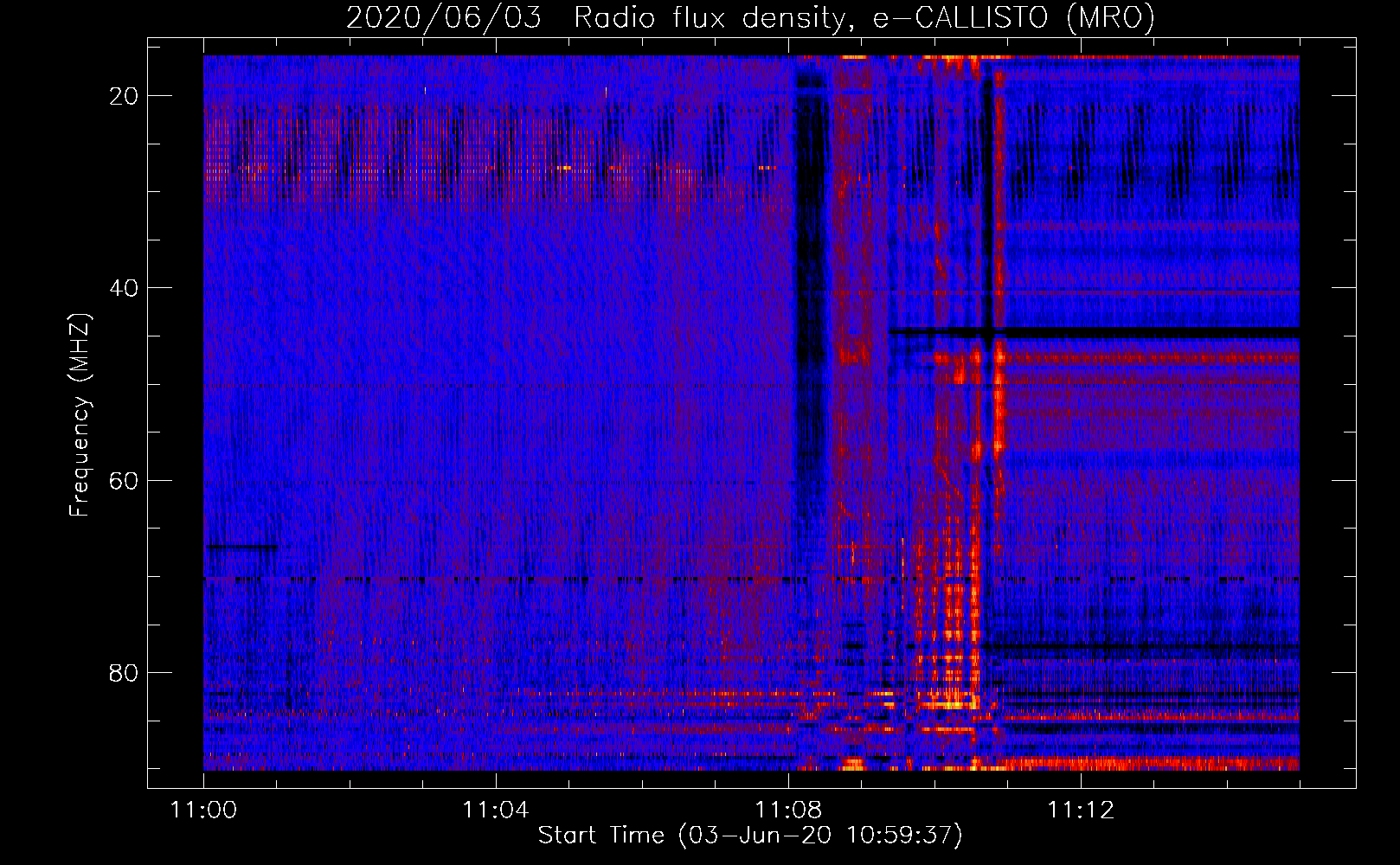Select the 11:08 time tick label
Viewport: 1400px width, 865px height.
click(788, 811)
